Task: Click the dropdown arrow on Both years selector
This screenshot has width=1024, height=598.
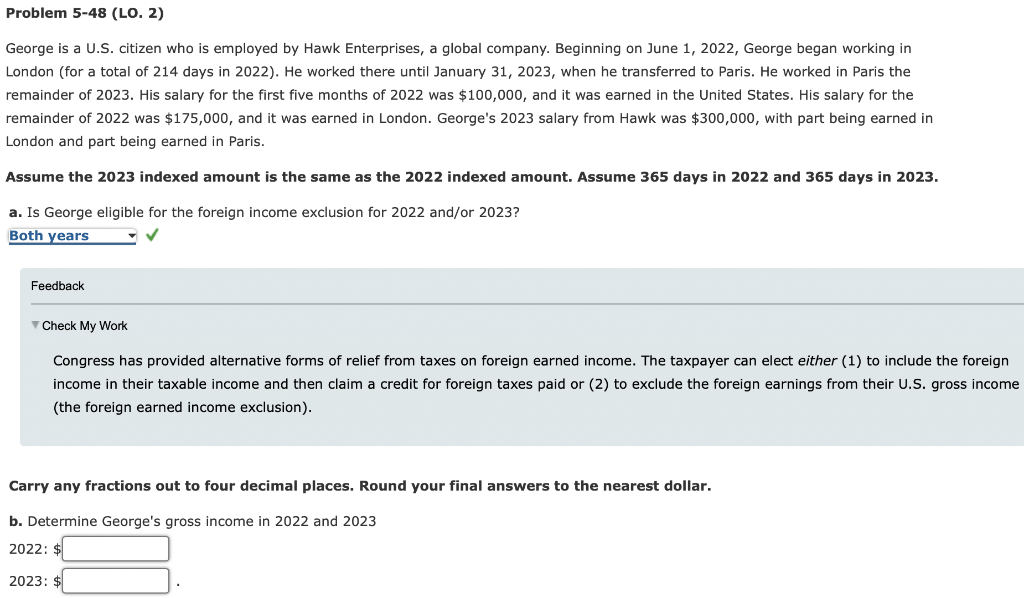Action: pyautogui.click(x=131, y=235)
